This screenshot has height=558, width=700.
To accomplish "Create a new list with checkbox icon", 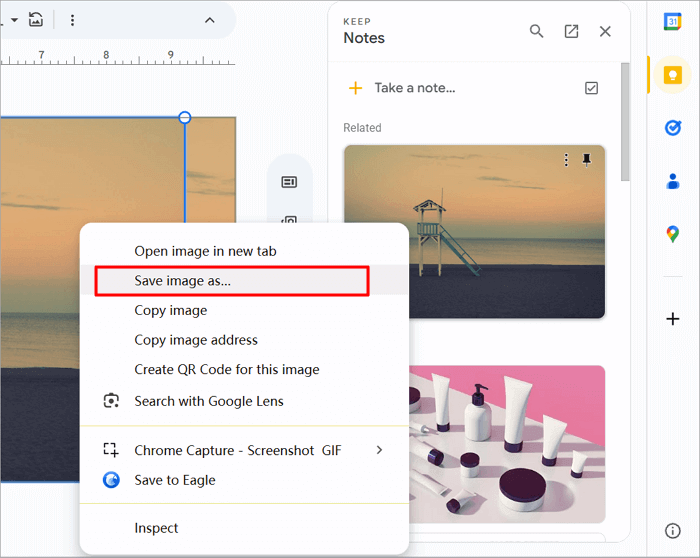I will point(591,88).
